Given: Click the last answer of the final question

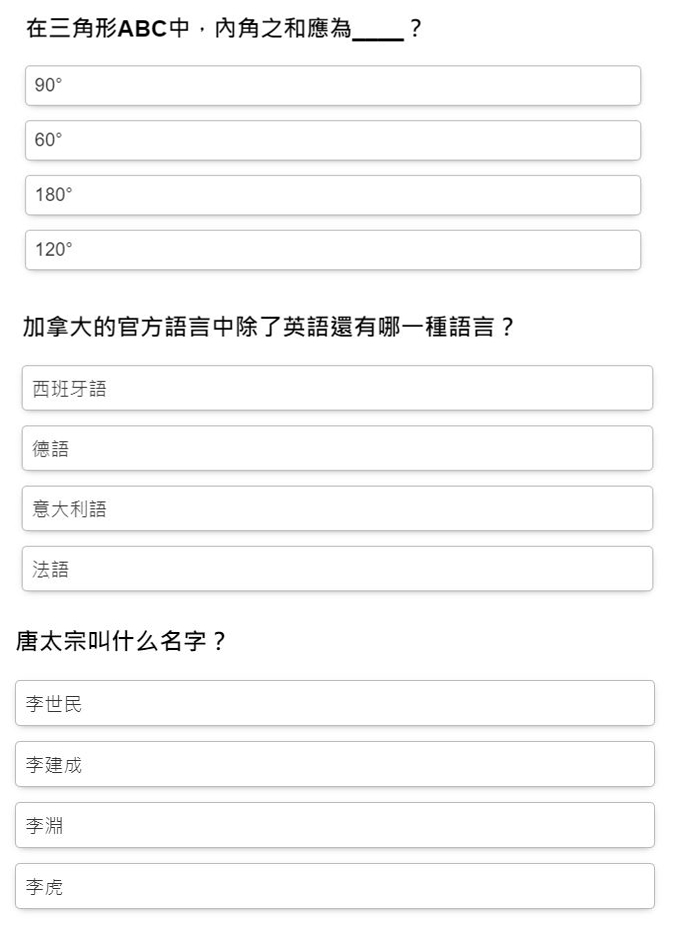Looking at the screenshot, I should click(338, 885).
